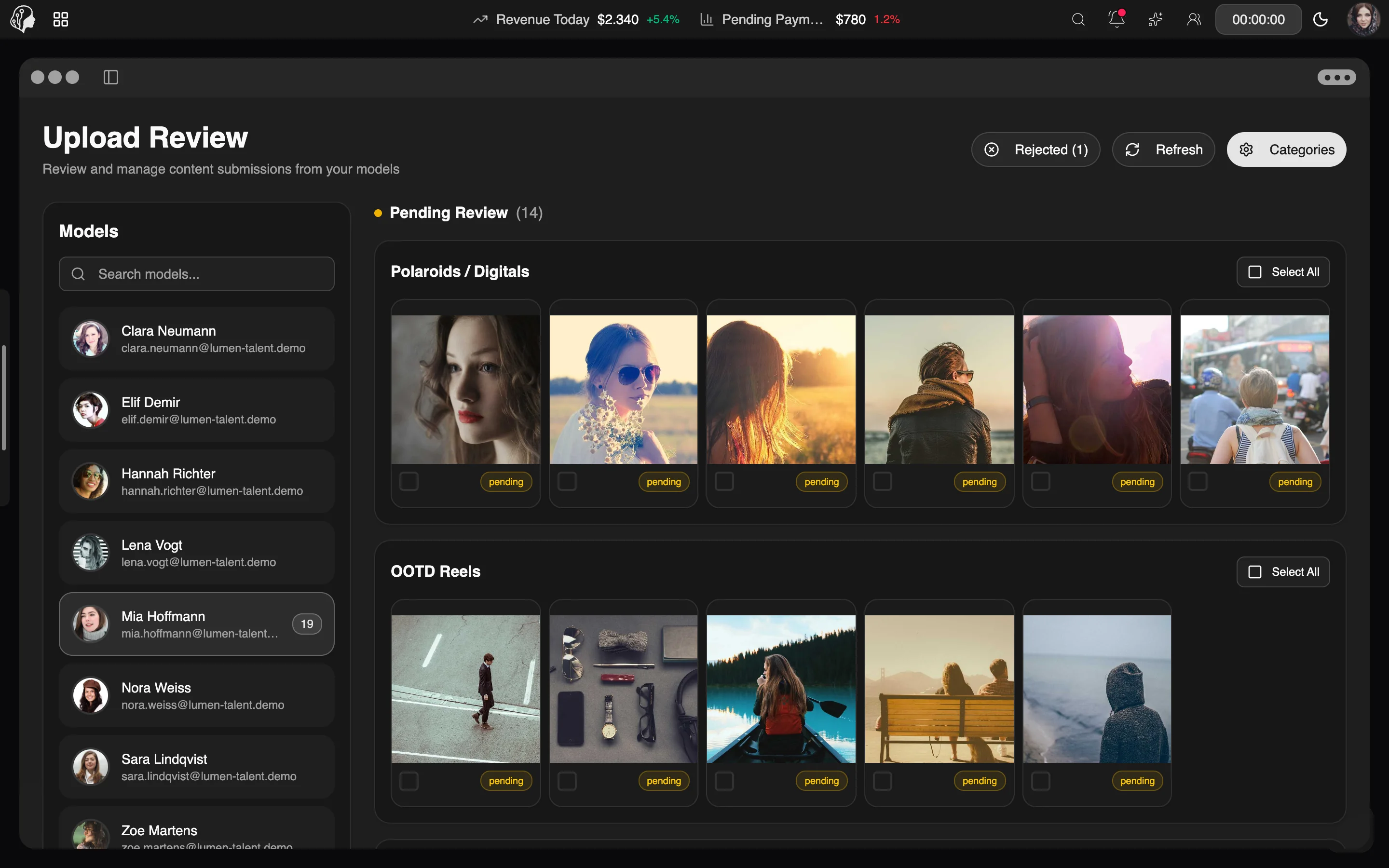Screen dimensions: 1389x868
Task: Click the app logo icon
Action: [23, 19]
